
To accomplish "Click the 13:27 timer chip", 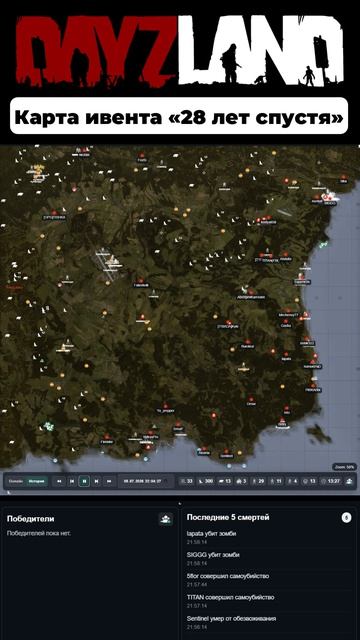I will tap(331, 481).
